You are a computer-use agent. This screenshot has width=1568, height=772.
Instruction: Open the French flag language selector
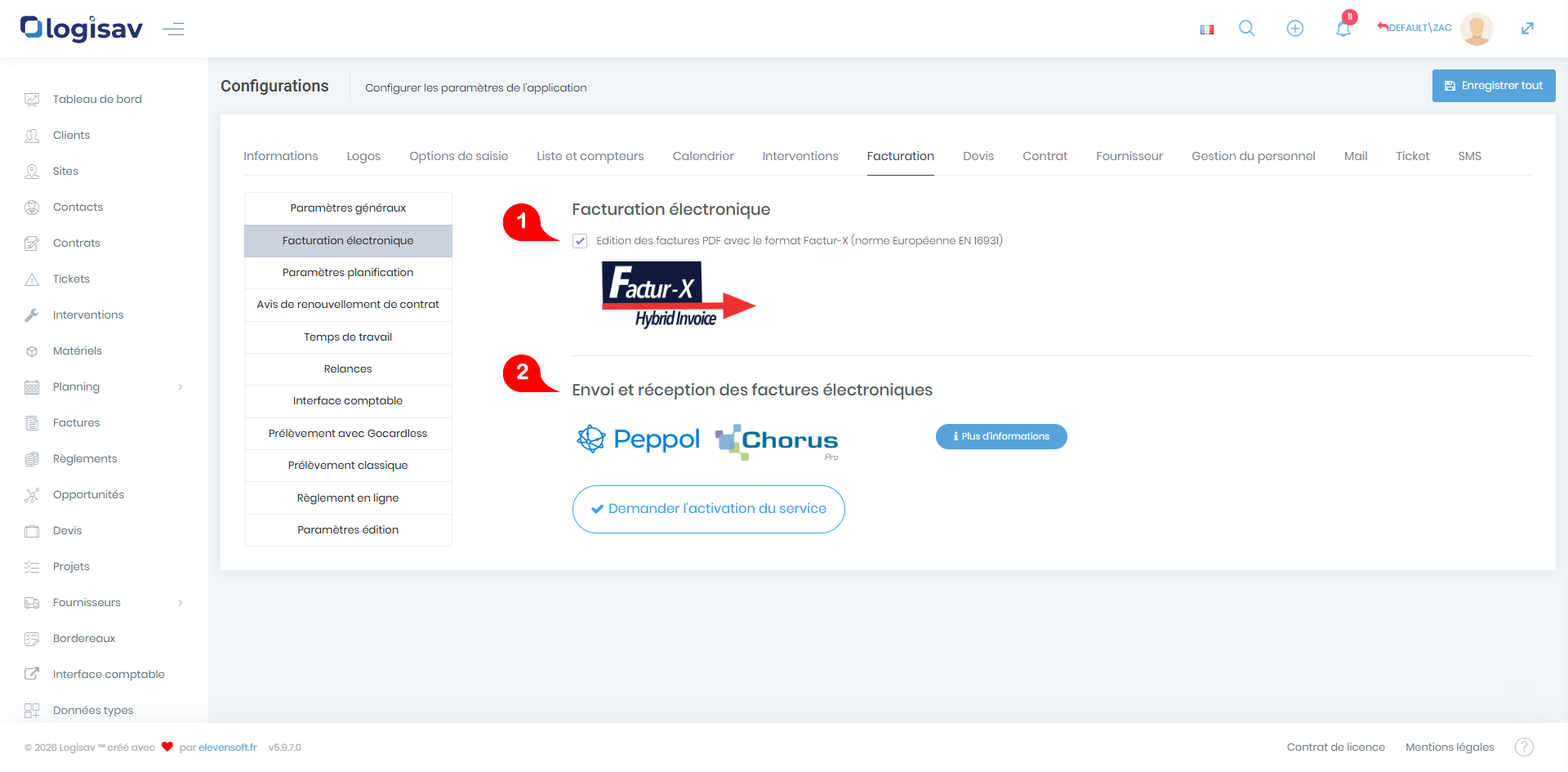(1206, 29)
